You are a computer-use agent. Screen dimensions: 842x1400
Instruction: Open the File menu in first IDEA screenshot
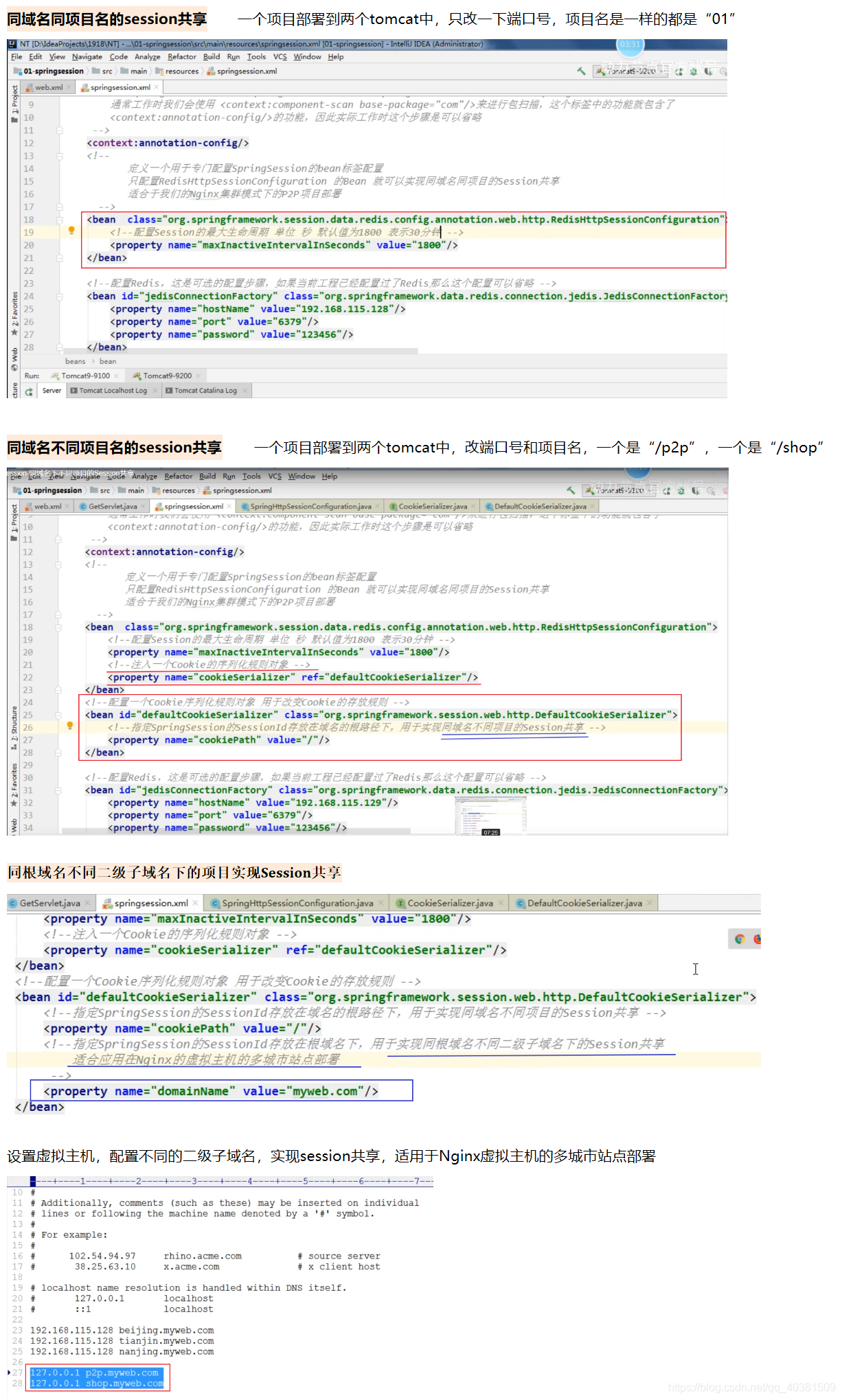pyautogui.click(x=16, y=57)
